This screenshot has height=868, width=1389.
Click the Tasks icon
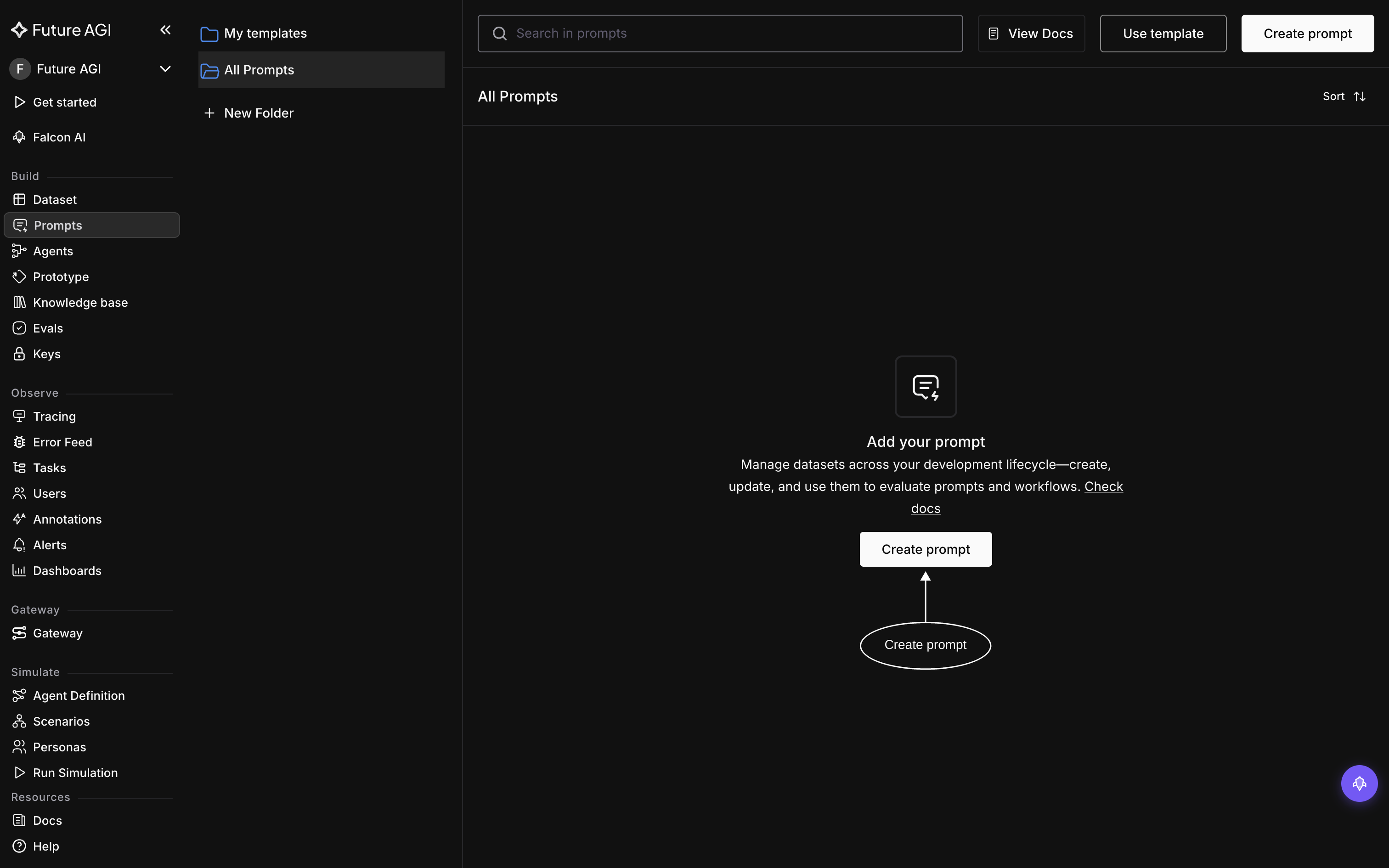(19, 468)
